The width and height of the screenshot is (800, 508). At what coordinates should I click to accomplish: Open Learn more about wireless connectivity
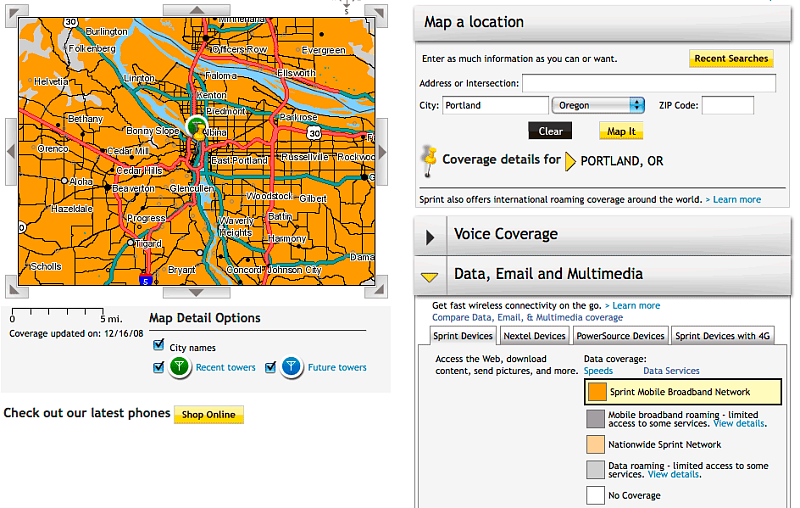click(x=636, y=306)
